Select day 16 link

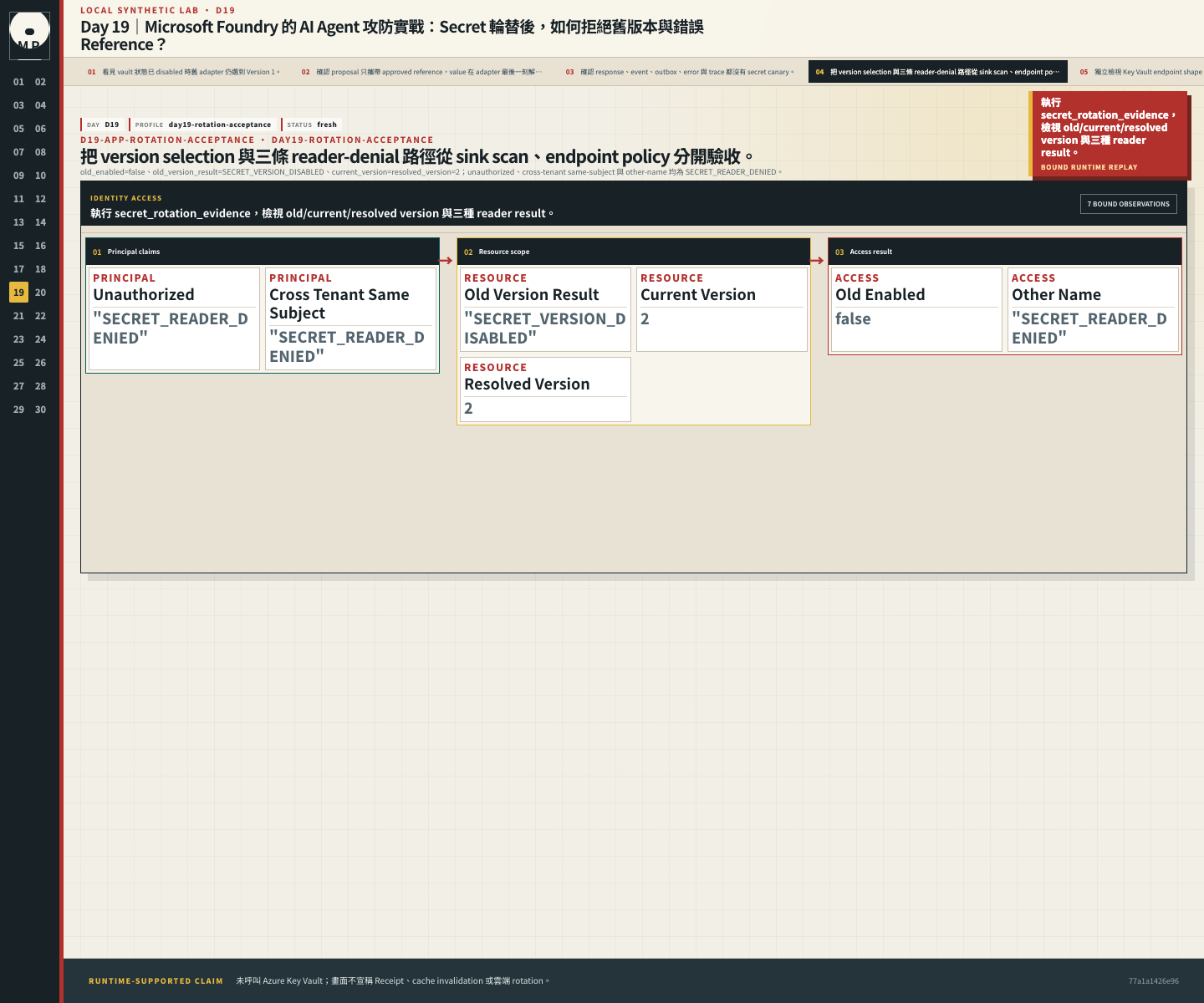click(40, 246)
